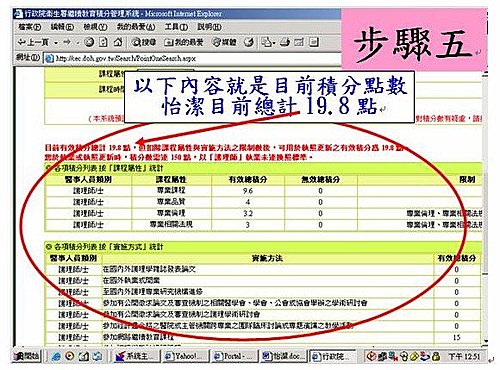This screenshot has height=370, width=500.
Task: Go to the home page icon
Action: click(118, 42)
